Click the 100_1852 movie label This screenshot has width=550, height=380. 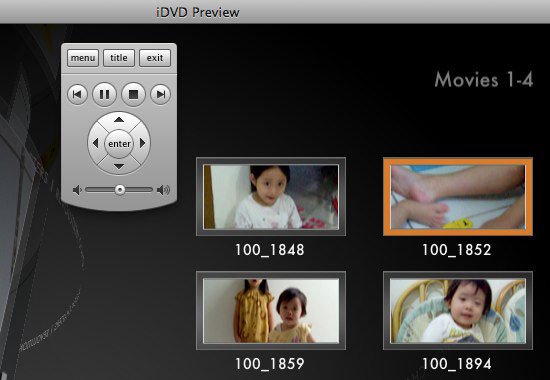click(457, 250)
